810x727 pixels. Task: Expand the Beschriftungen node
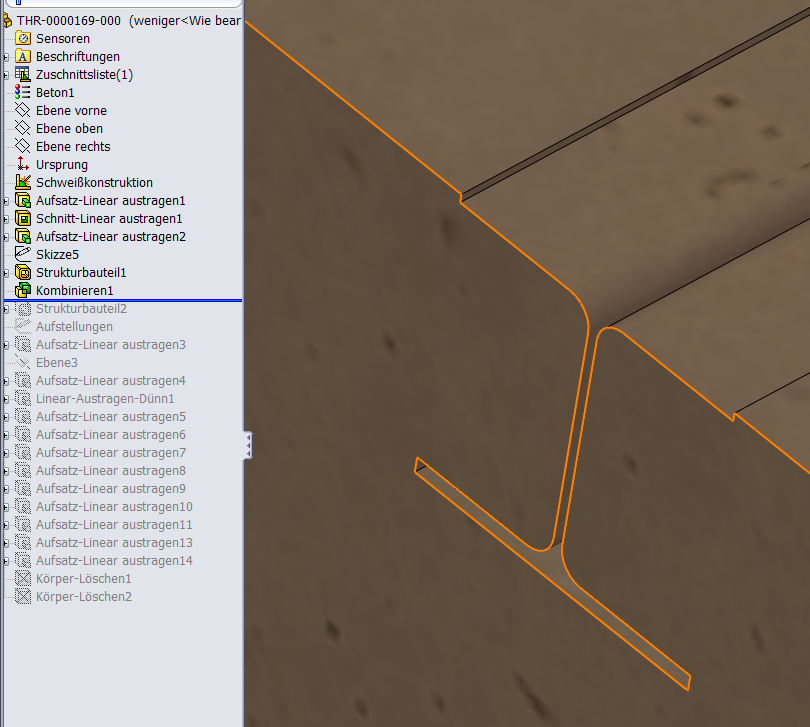6,57
